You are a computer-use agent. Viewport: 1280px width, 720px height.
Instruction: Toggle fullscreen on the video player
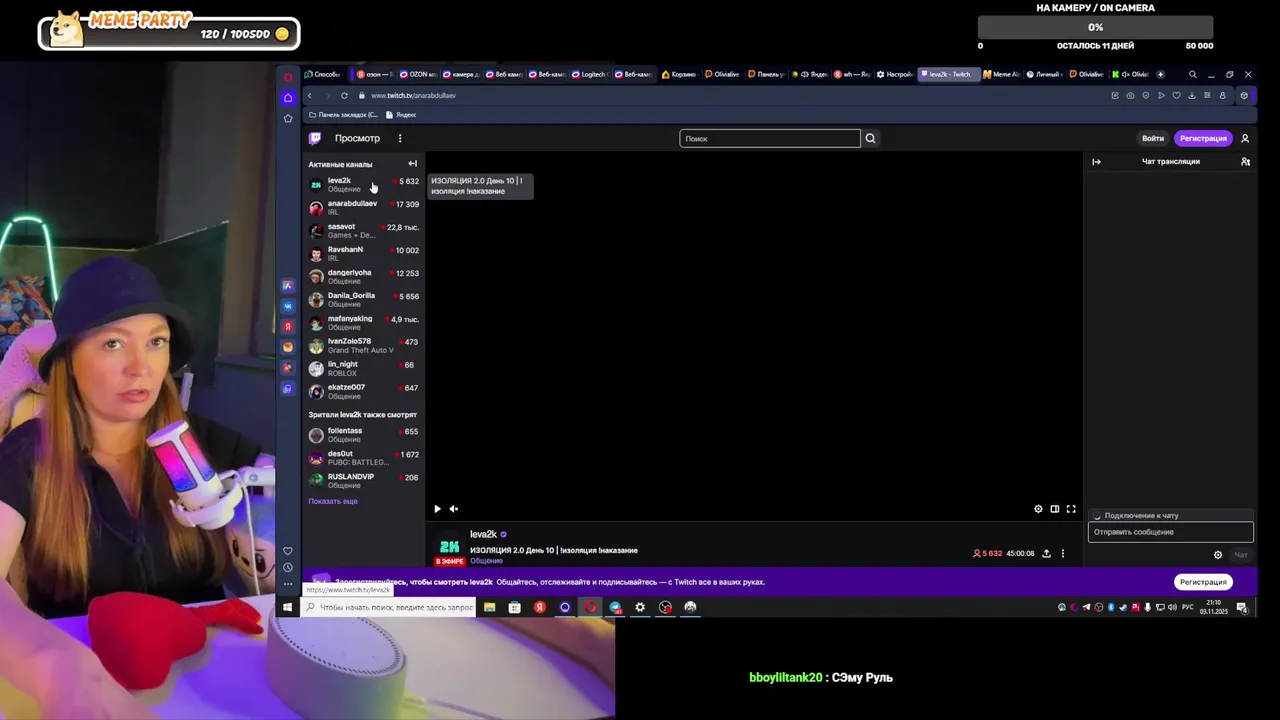1071,509
